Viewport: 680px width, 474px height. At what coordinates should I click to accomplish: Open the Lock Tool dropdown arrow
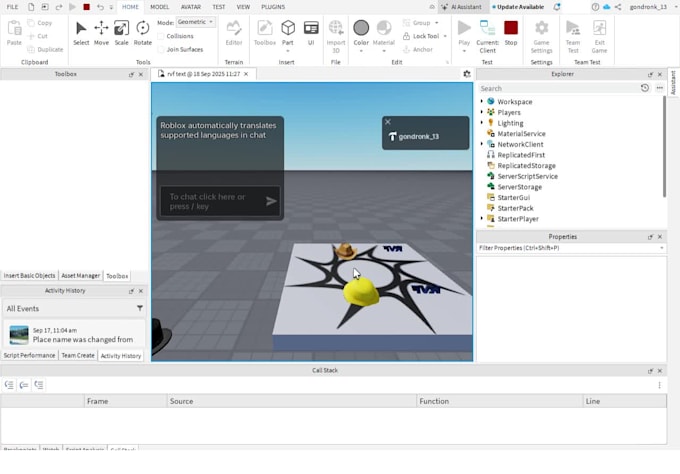tap(445, 36)
